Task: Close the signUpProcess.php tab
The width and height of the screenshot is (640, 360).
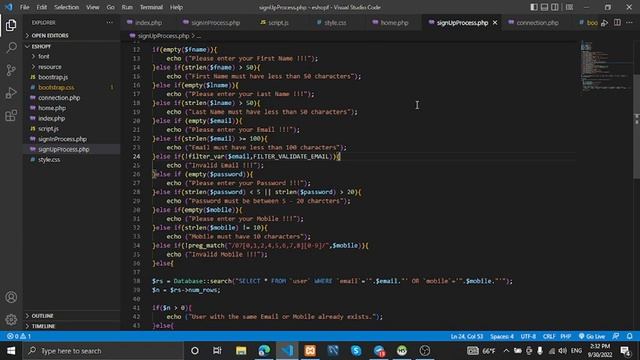Action: (x=495, y=23)
